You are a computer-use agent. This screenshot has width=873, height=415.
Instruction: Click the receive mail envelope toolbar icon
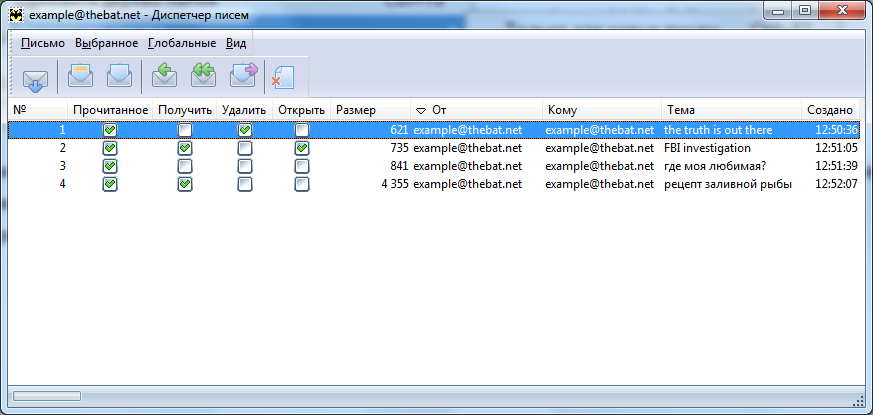(x=36, y=79)
